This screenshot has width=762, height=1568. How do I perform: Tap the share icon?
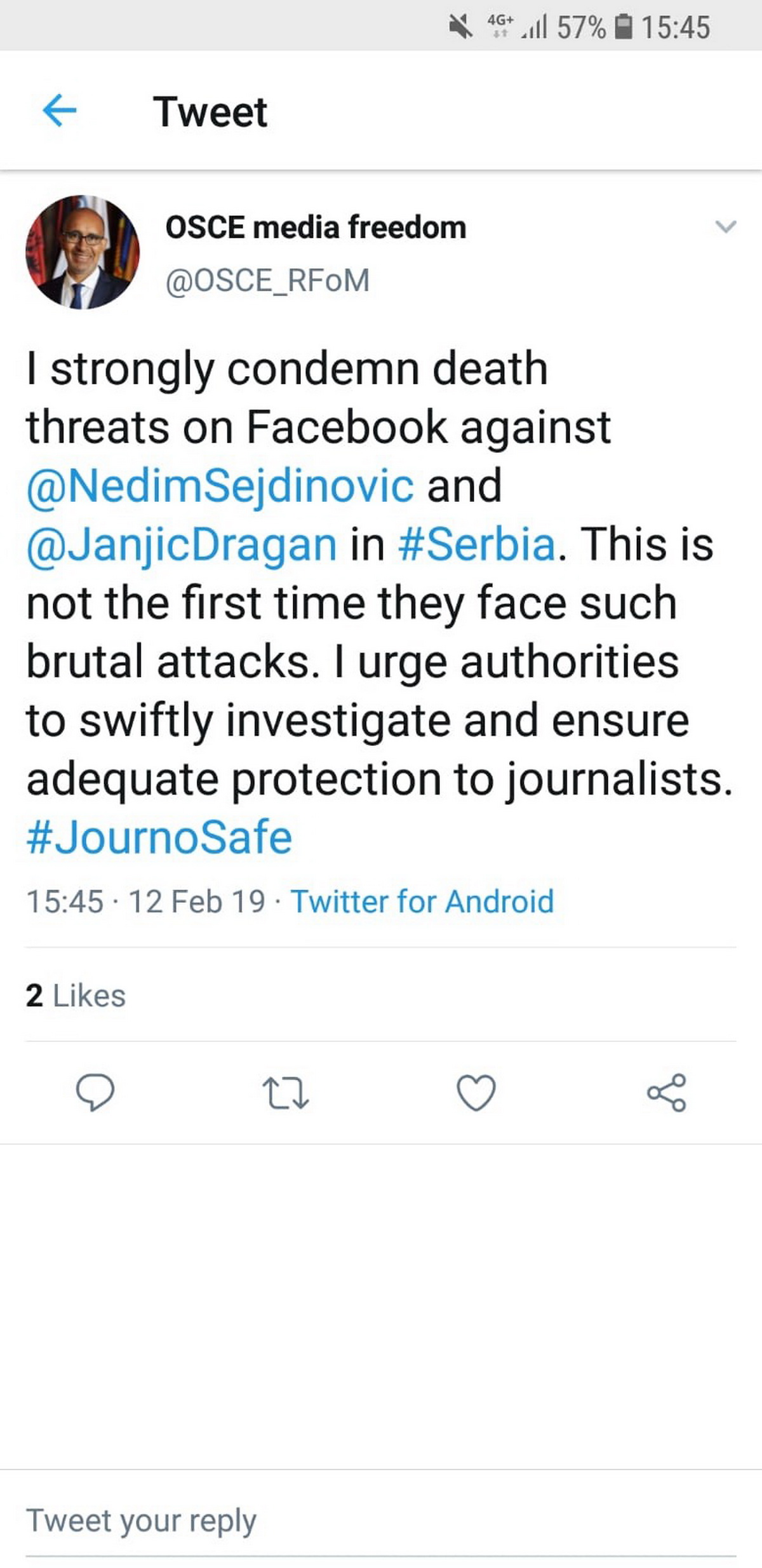coord(667,1092)
